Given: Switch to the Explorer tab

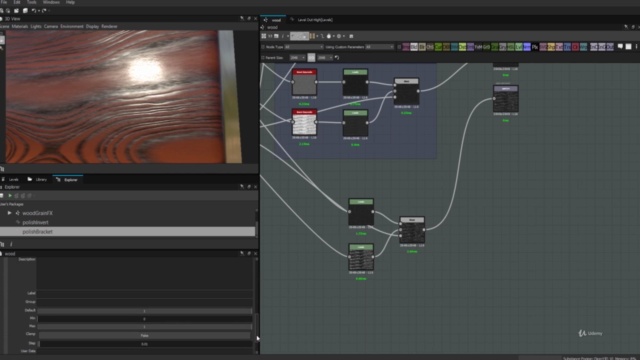Looking at the screenshot, I should (68, 180).
